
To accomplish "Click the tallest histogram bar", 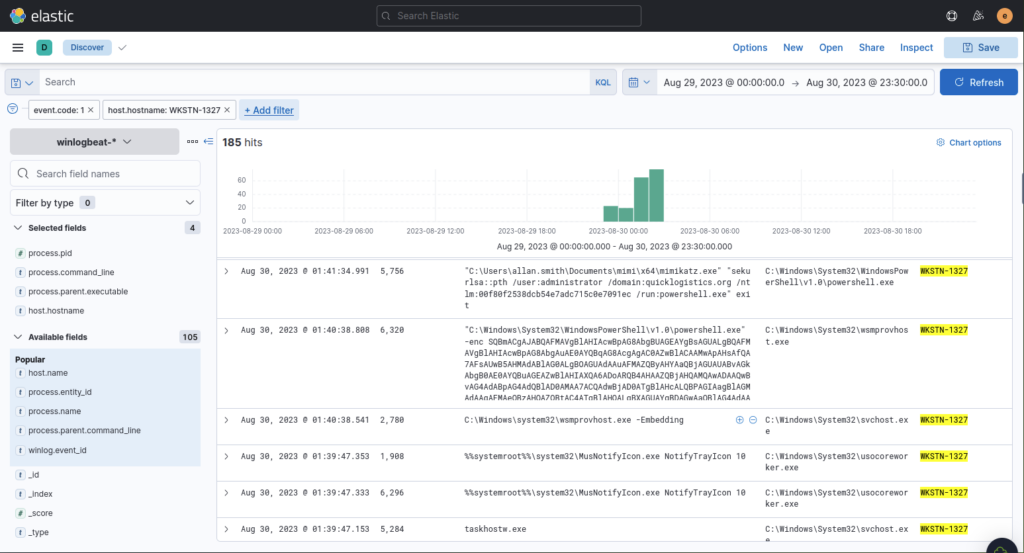I will click(x=656, y=195).
